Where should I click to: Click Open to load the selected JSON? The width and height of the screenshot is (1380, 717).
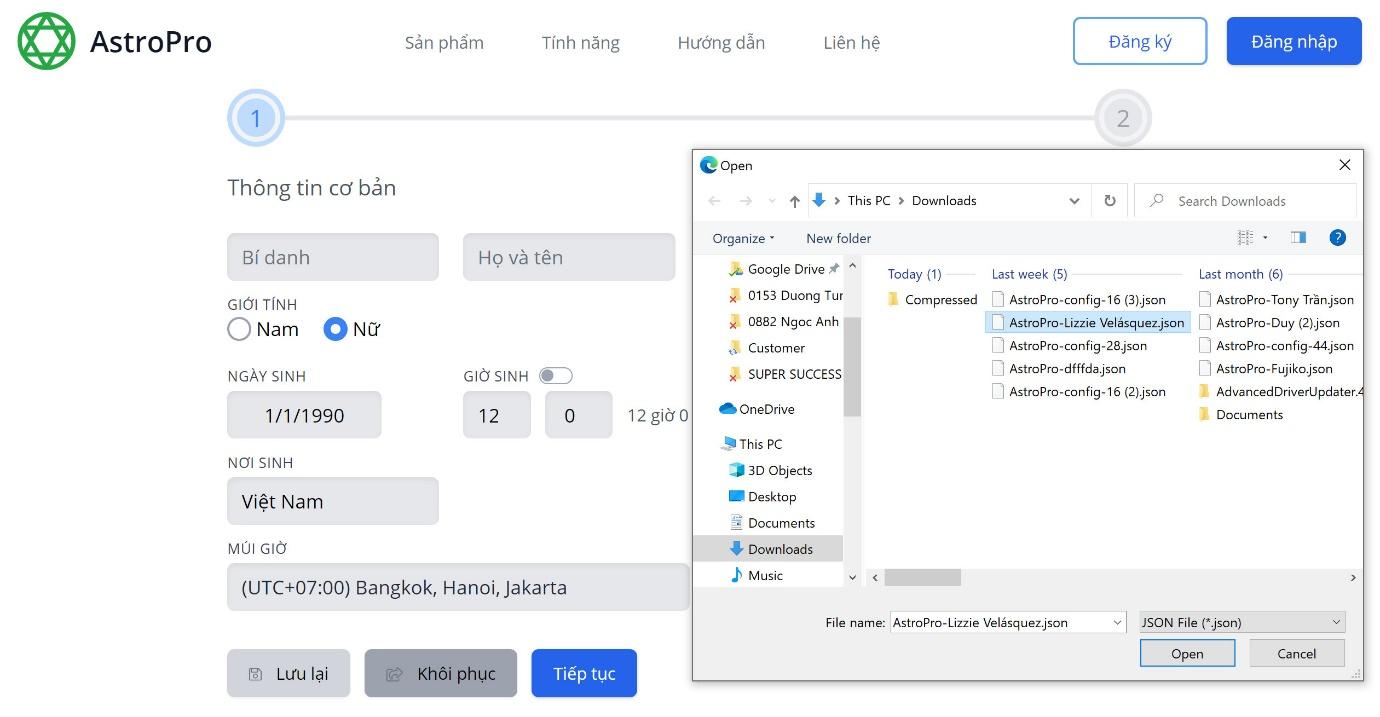(1187, 652)
